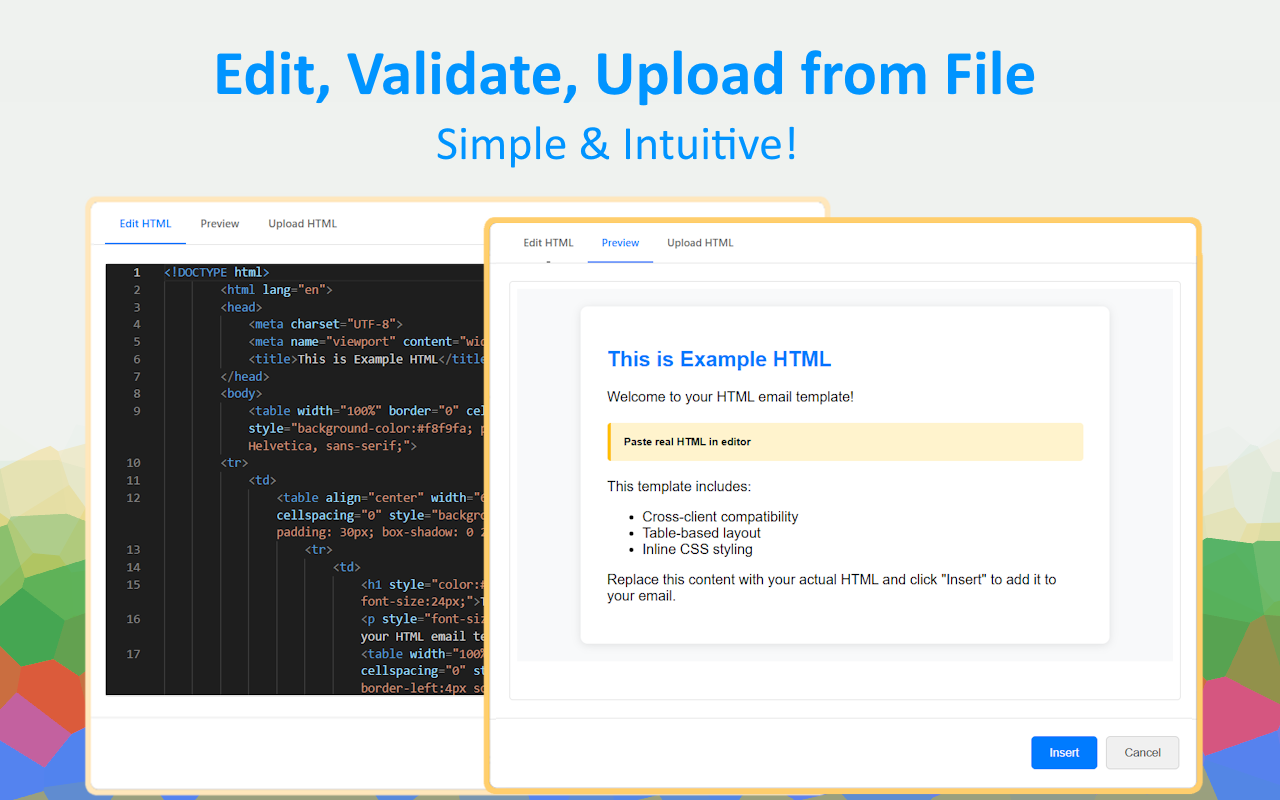
Task: Click the 'Replace this content' paragraph in preview
Action: pyautogui.click(x=831, y=587)
